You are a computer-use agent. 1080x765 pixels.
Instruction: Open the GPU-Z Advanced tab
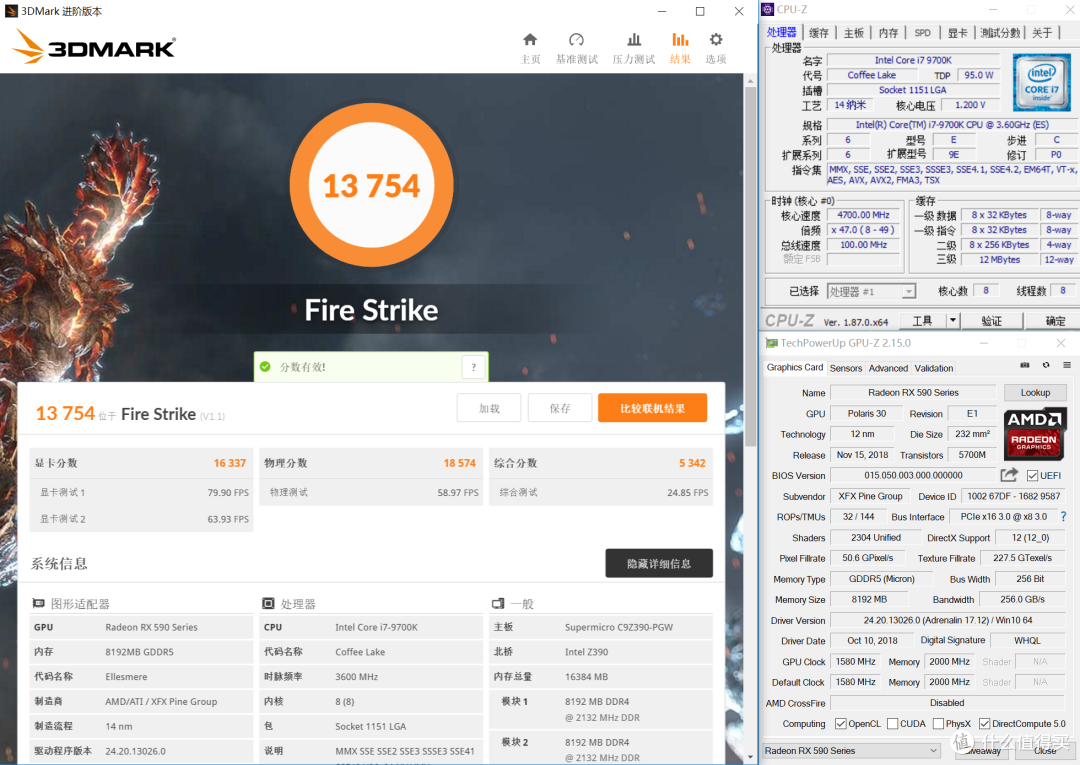(889, 368)
